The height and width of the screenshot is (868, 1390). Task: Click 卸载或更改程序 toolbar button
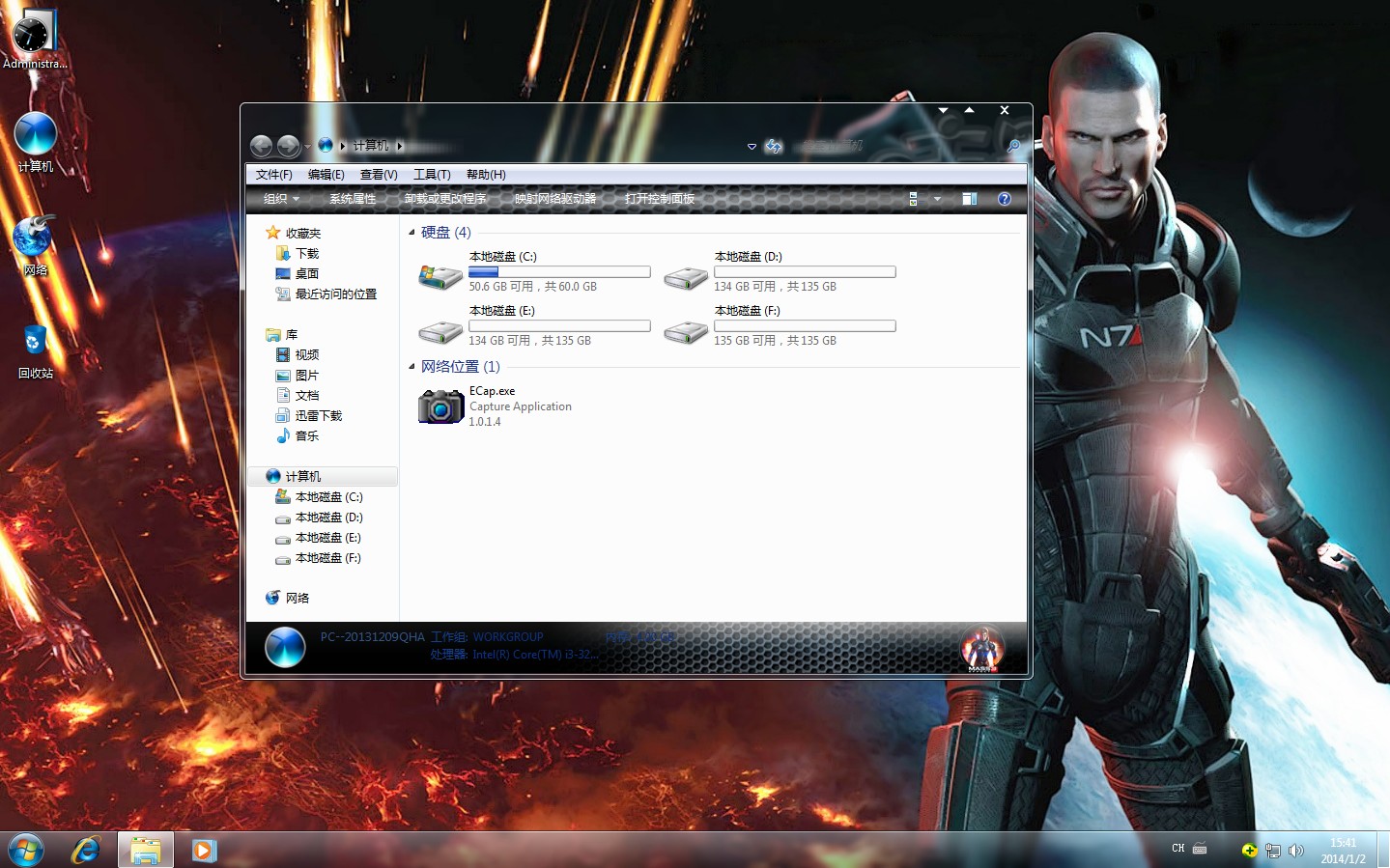(445, 199)
